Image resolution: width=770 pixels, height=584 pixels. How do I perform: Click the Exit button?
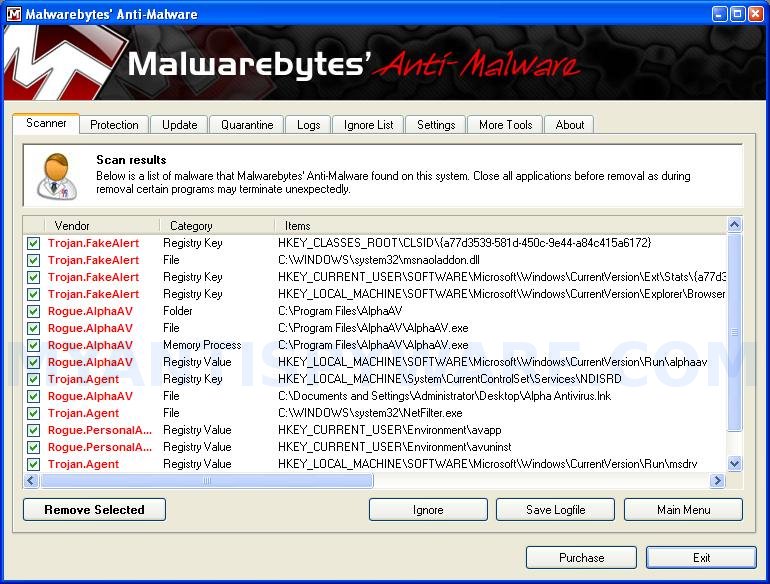[x=701, y=557]
